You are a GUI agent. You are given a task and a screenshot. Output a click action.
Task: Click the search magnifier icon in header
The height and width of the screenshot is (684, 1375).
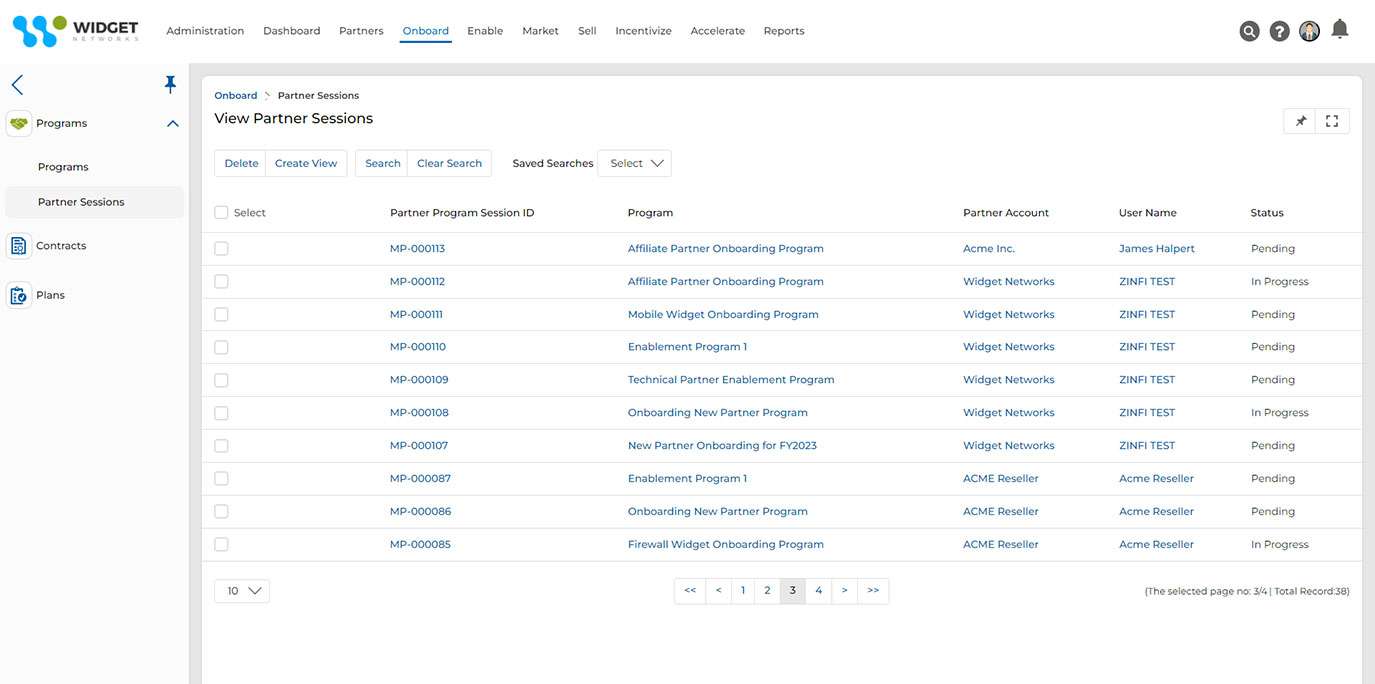tap(1249, 31)
